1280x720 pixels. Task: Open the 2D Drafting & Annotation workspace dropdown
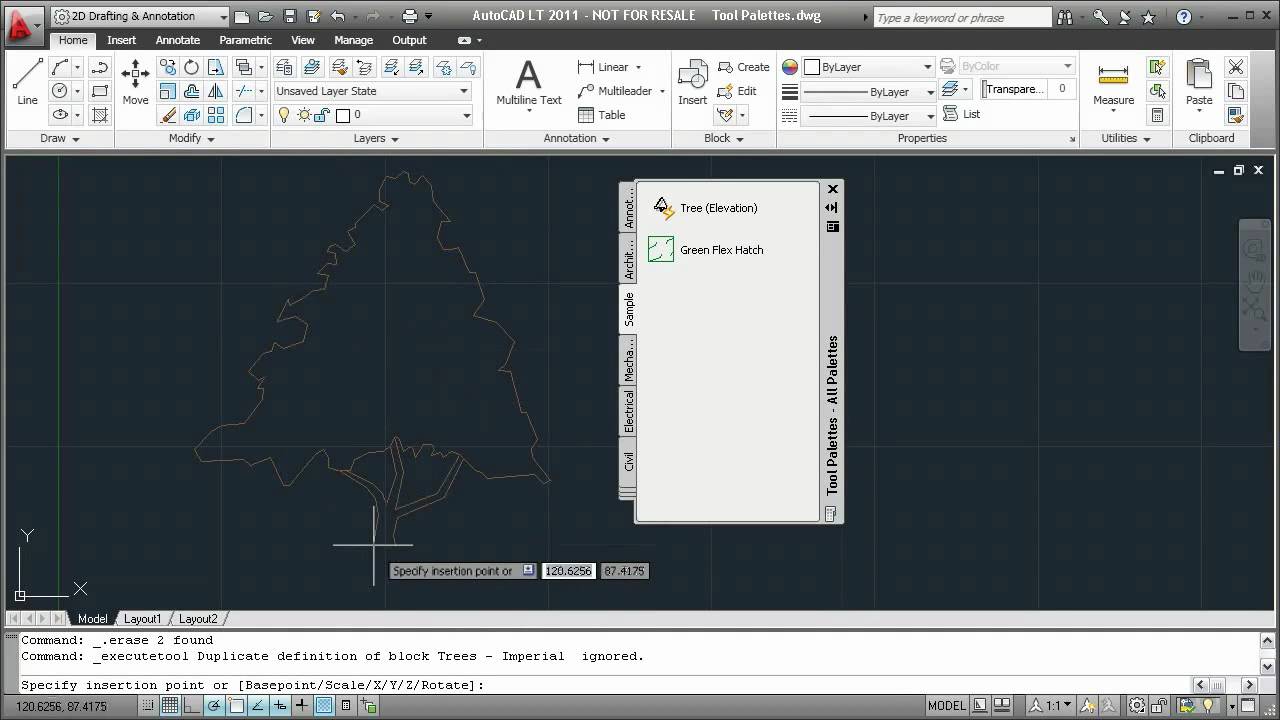(x=139, y=16)
